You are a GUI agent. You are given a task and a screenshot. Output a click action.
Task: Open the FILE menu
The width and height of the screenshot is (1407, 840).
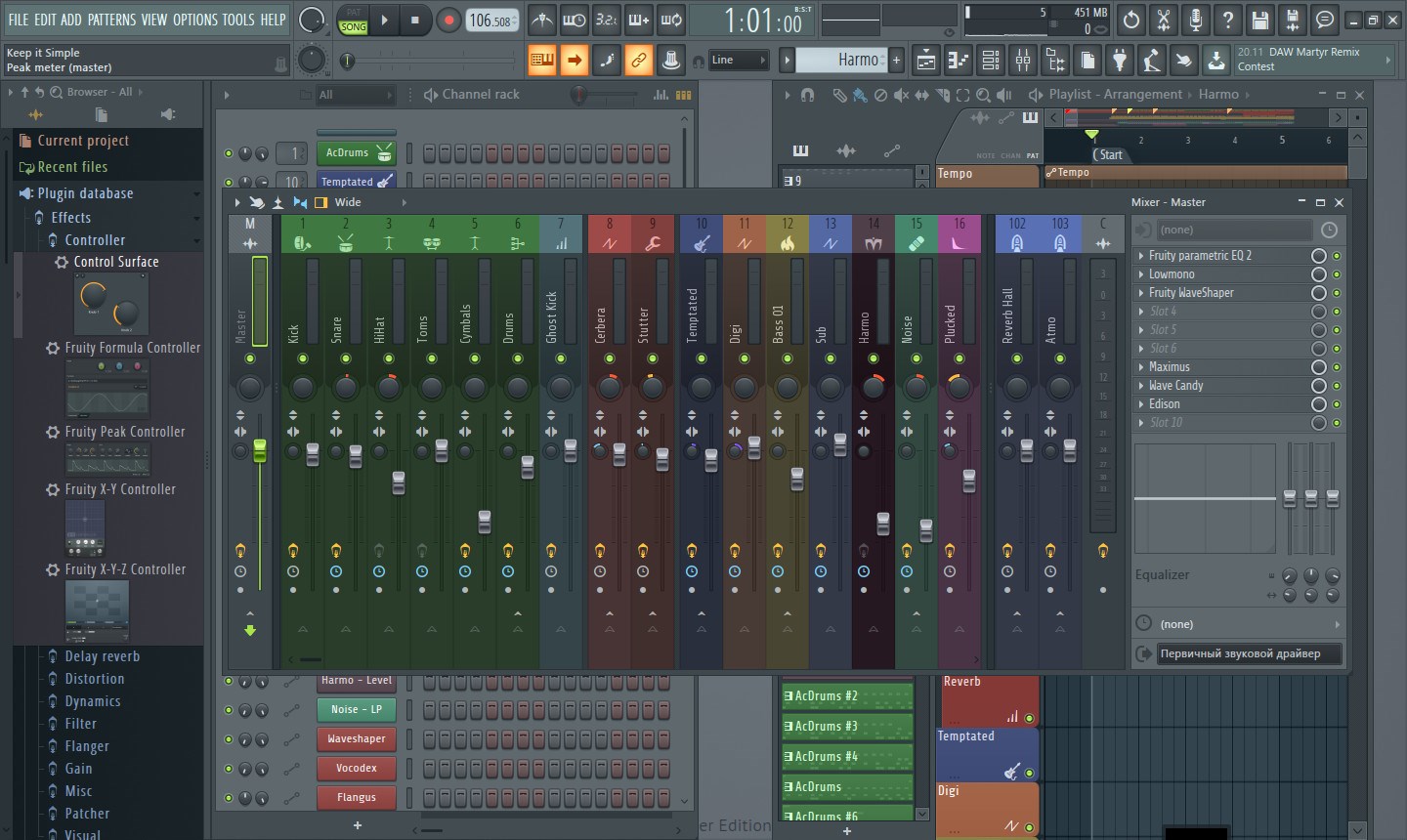click(19, 20)
